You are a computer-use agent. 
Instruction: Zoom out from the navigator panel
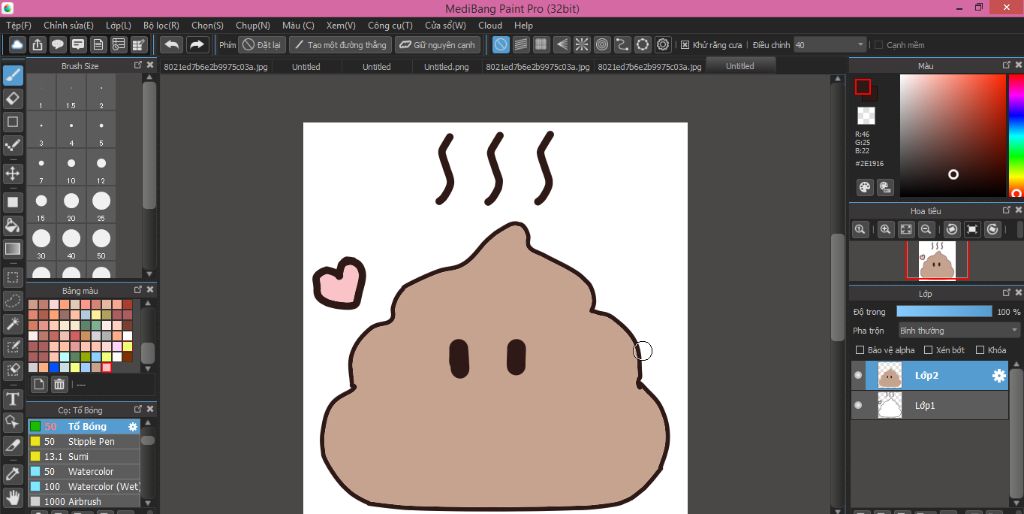[x=925, y=229]
